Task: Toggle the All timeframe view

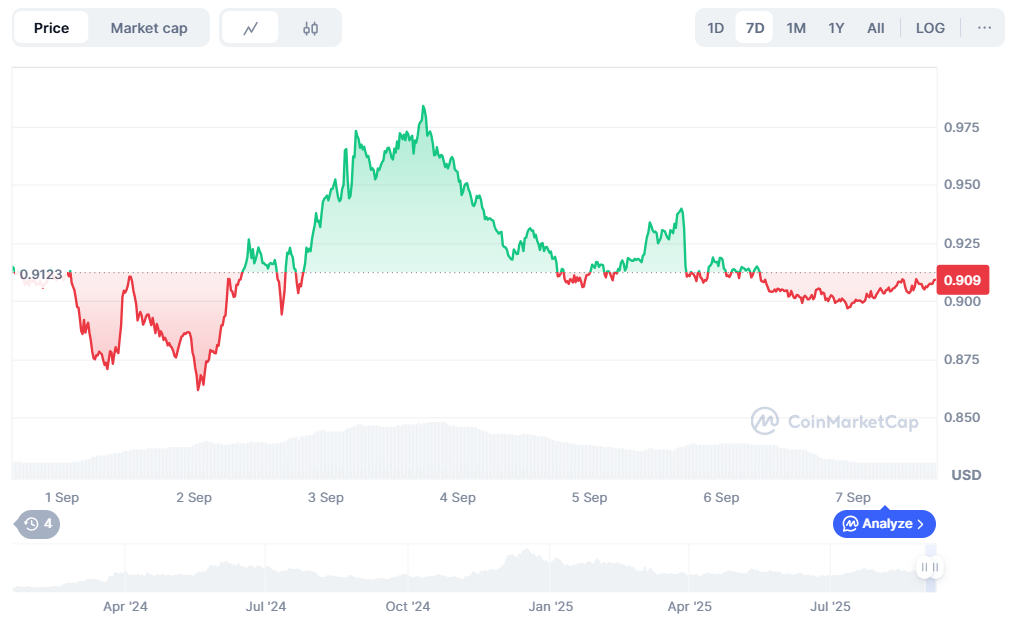Action: [875, 27]
